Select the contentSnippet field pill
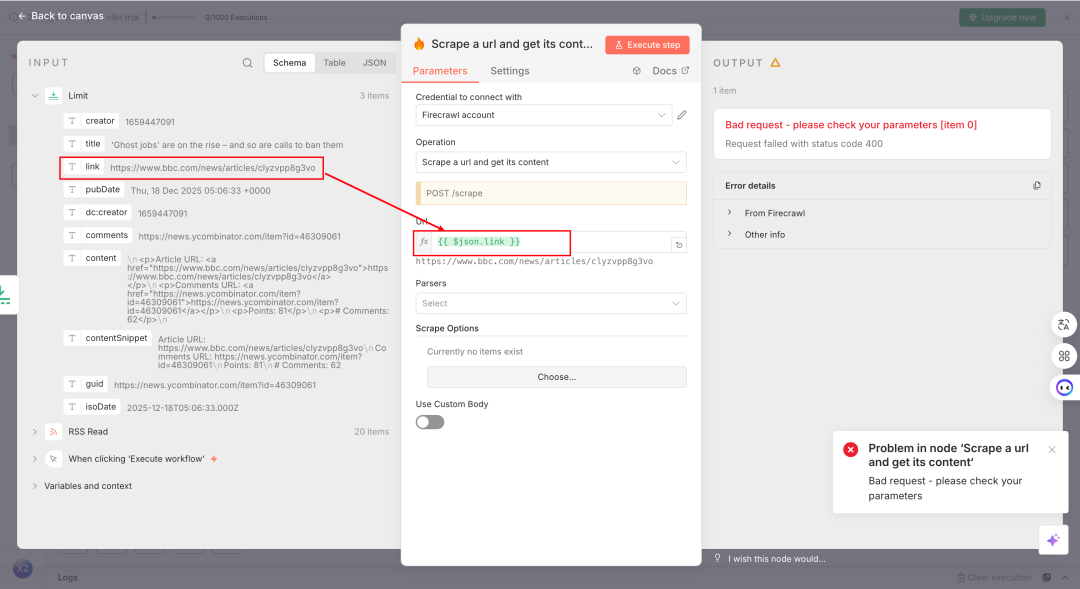The height and width of the screenshot is (589, 1080). click(107, 338)
